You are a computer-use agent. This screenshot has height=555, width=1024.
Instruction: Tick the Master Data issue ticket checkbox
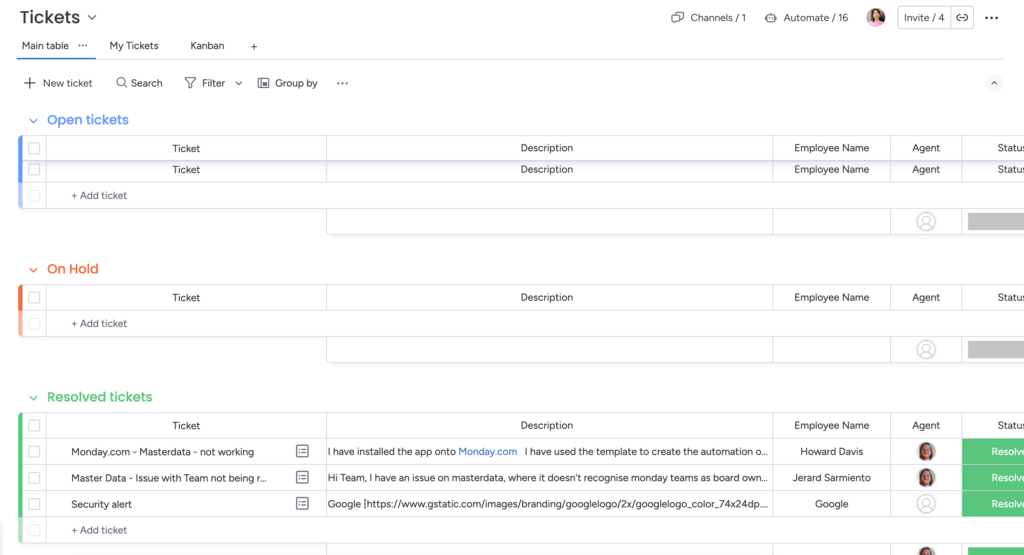tap(34, 478)
